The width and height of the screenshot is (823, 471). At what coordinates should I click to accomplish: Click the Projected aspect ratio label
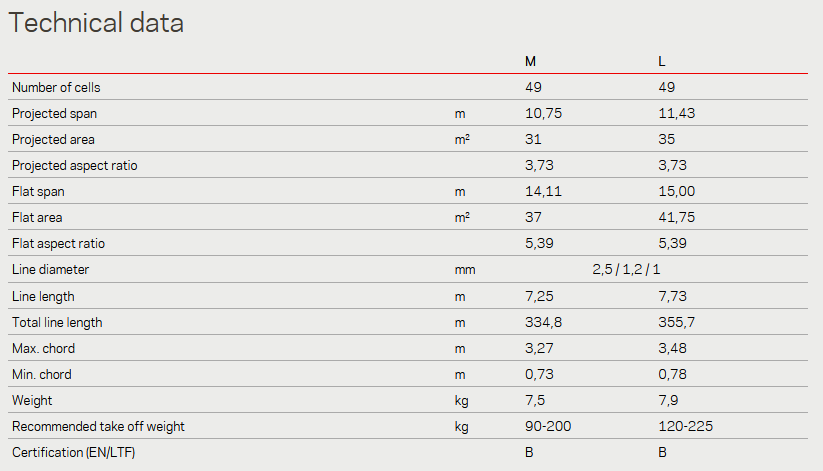[75, 165]
